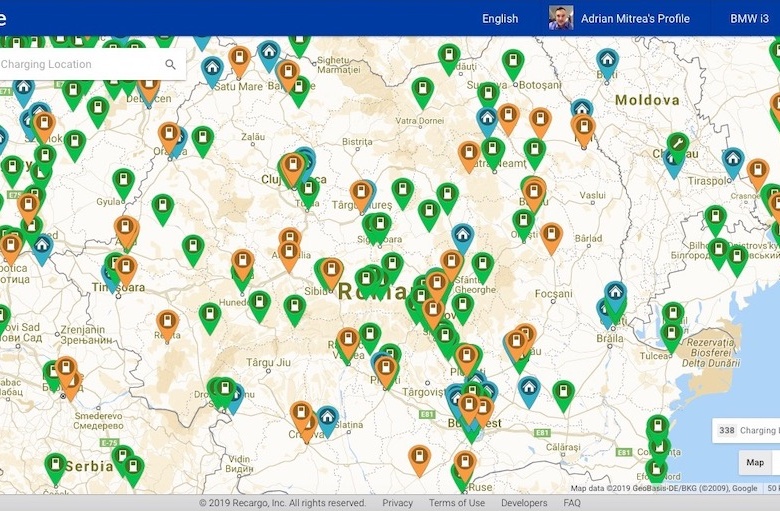The height and width of the screenshot is (511, 780).
Task: Select the blue home pin near Tiraspol
Action: (x=733, y=160)
